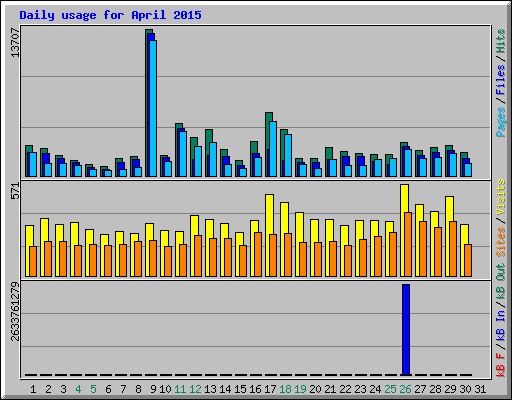512x400 pixels.
Task: Click the 'Sites' legend label
Action: pyautogui.click(x=500, y=242)
